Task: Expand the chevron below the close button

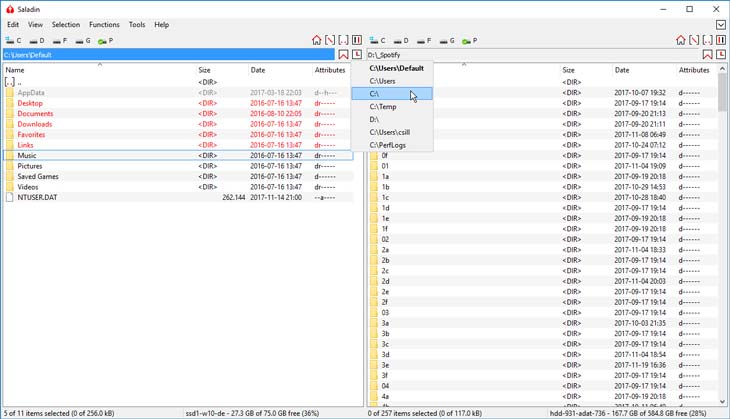Action: tap(720, 24)
